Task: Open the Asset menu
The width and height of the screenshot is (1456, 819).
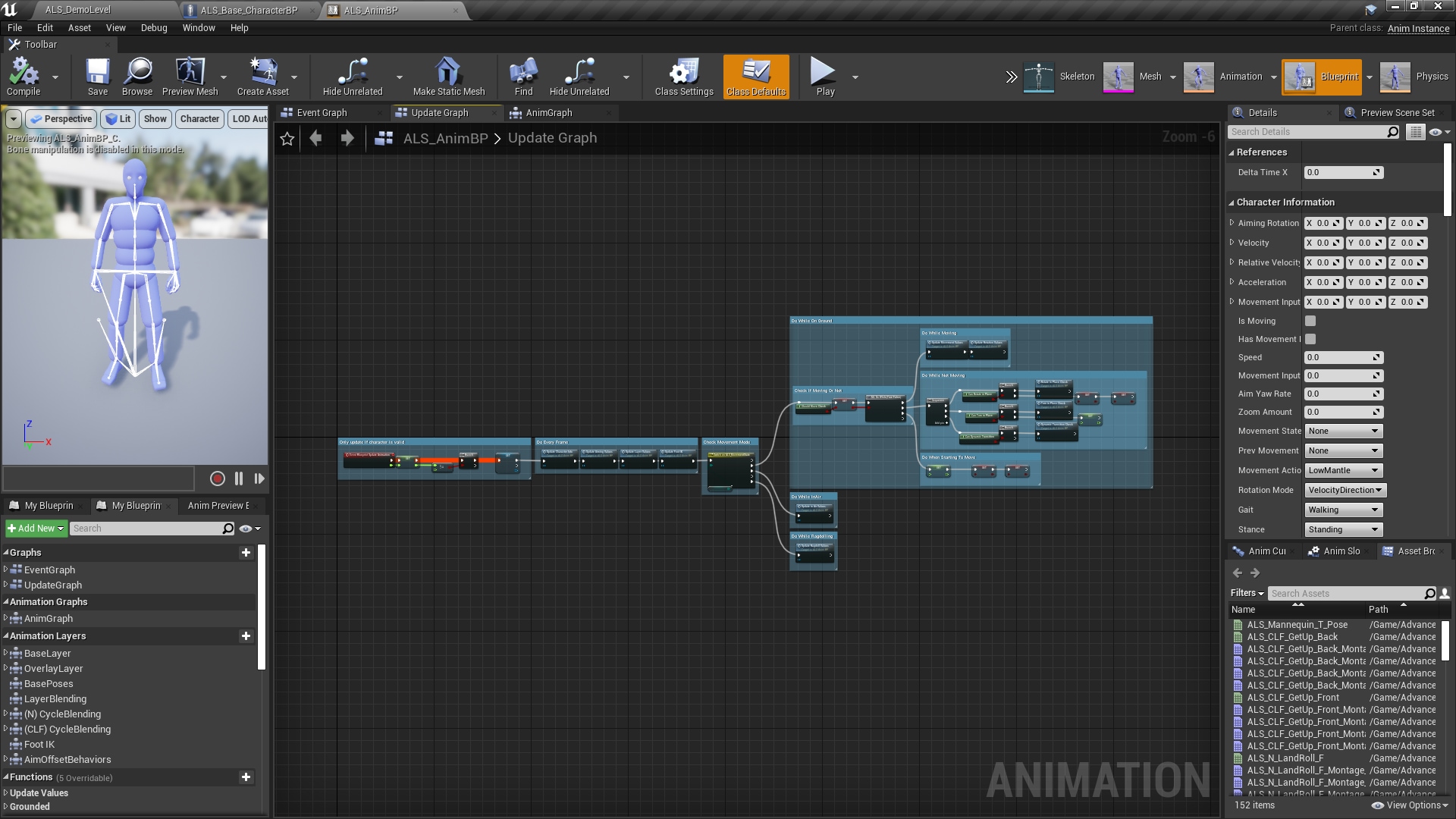Action: 79,27
